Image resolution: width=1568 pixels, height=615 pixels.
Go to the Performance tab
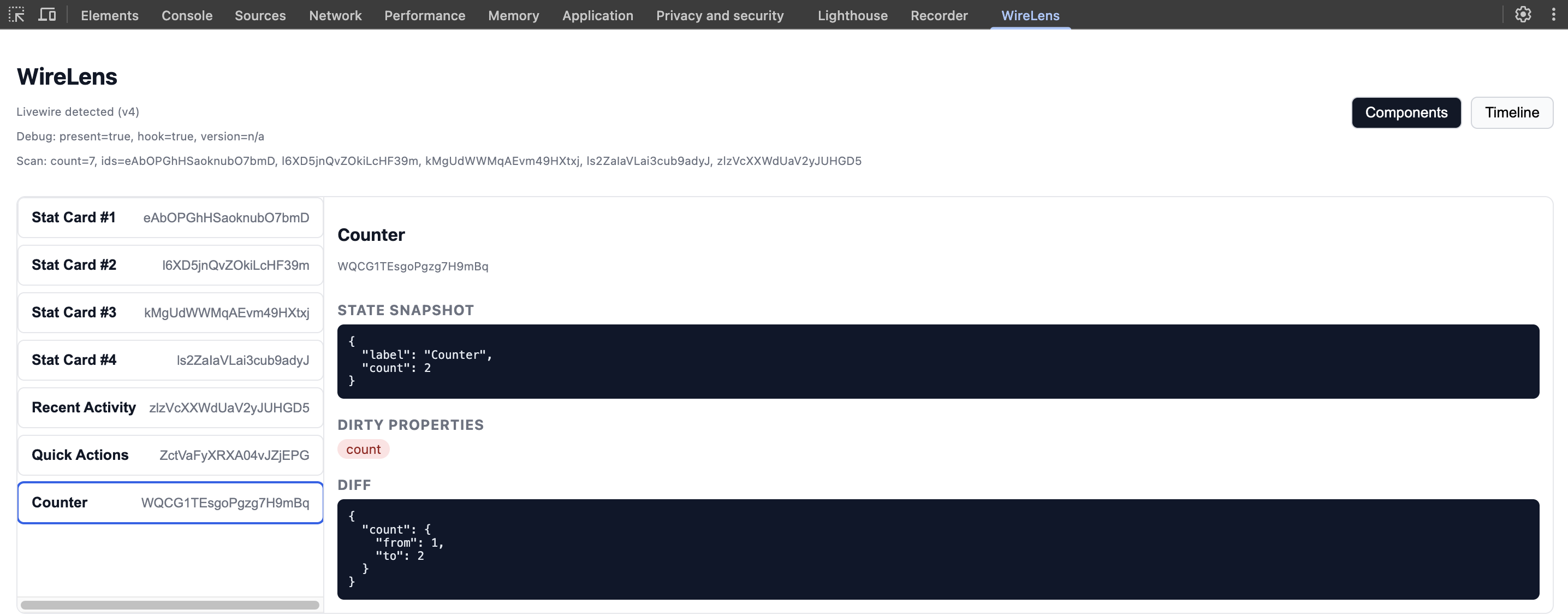(424, 15)
